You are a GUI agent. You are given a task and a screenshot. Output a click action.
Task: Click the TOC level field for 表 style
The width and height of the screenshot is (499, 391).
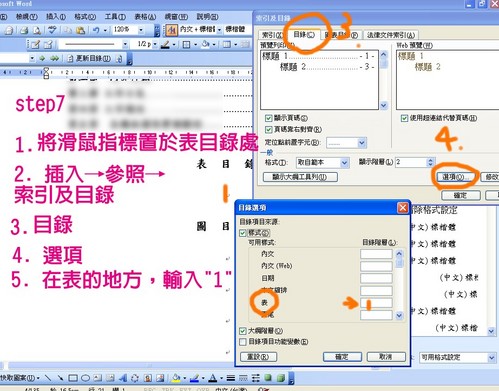point(376,303)
